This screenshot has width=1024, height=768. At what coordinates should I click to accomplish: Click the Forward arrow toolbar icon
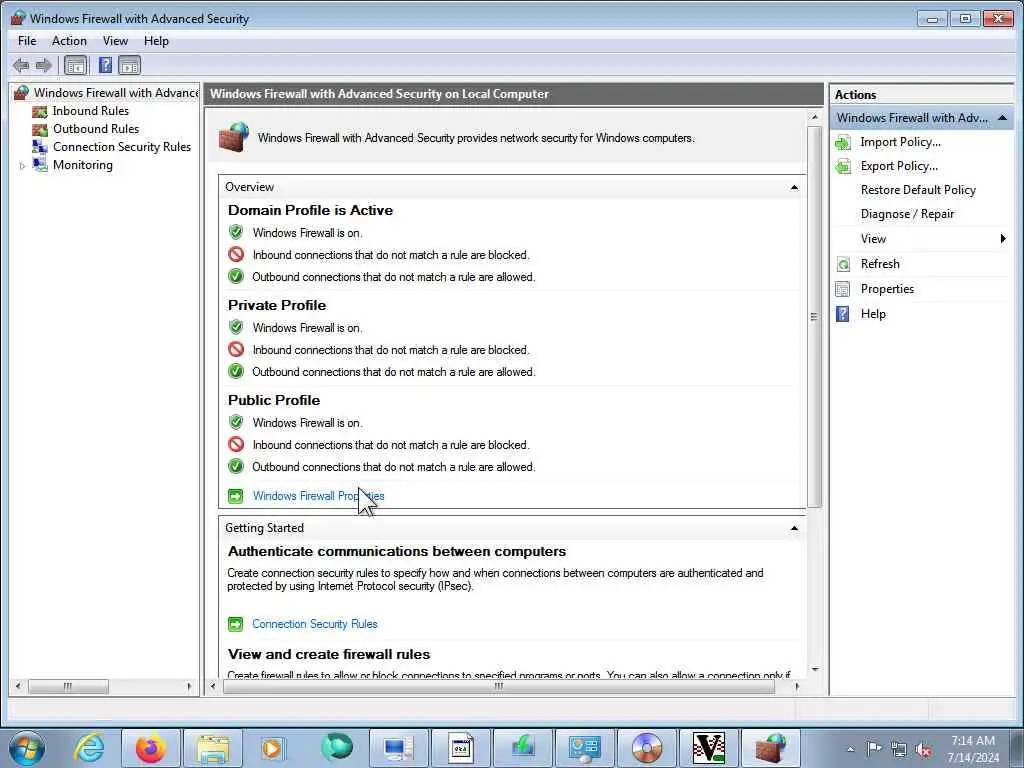coord(44,65)
